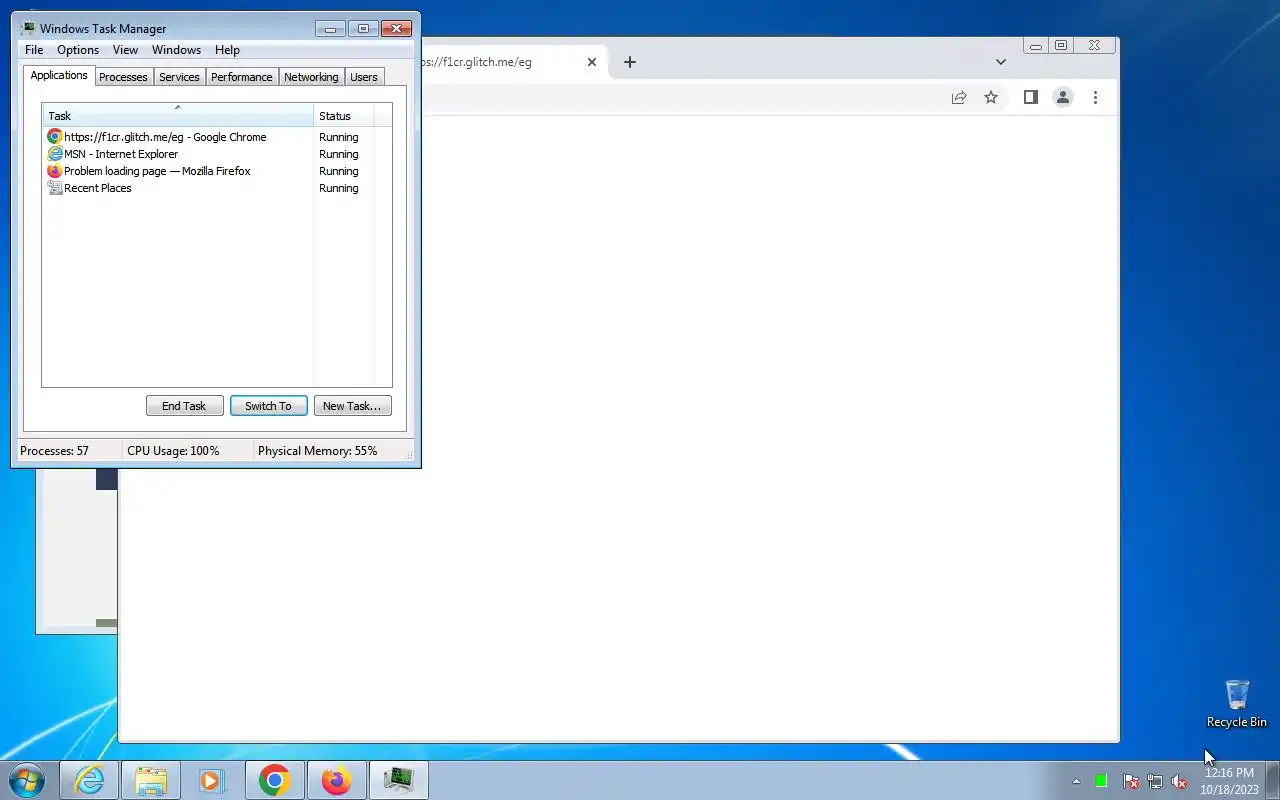Select the Recycle Bin desktop icon
The image size is (1280, 800).
(x=1237, y=704)
